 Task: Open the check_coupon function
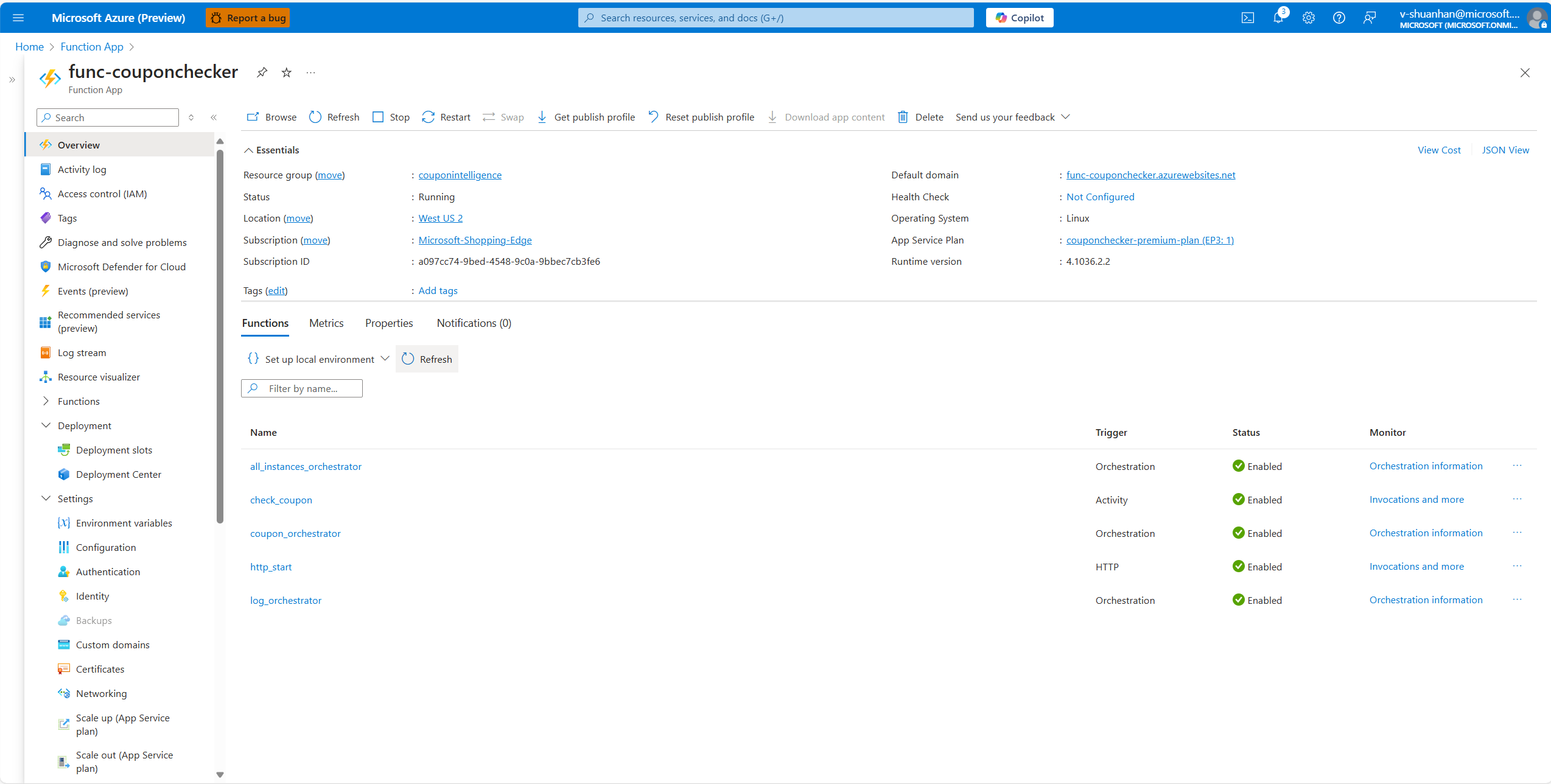(281, 500)
